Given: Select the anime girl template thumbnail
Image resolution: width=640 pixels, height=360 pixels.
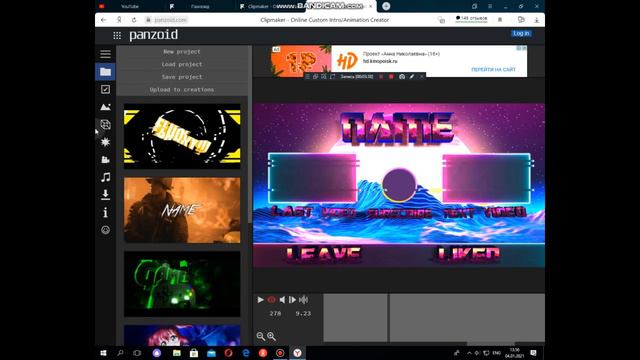Looking at the screenshot, I should (x=182, y=335).
